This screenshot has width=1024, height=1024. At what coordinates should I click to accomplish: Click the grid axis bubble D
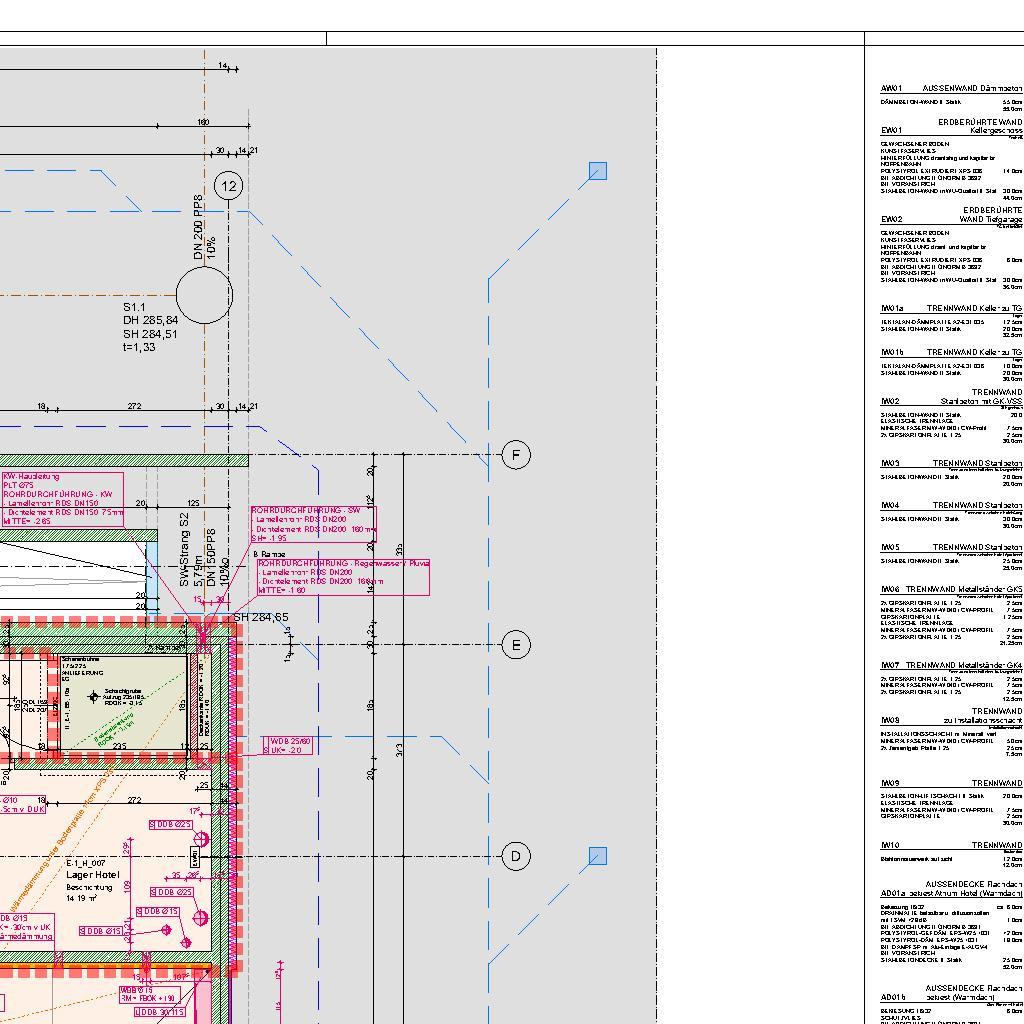516,856
